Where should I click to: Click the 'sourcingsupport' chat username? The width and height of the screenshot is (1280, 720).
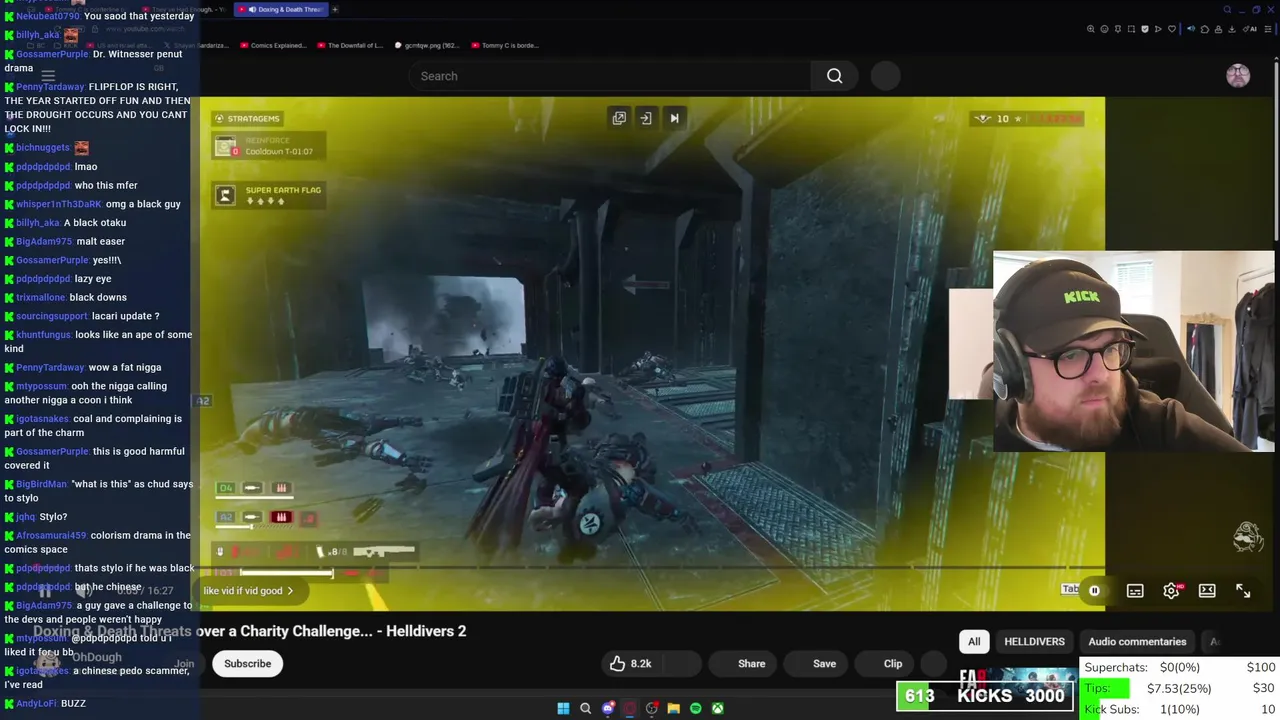pos(52,316)
